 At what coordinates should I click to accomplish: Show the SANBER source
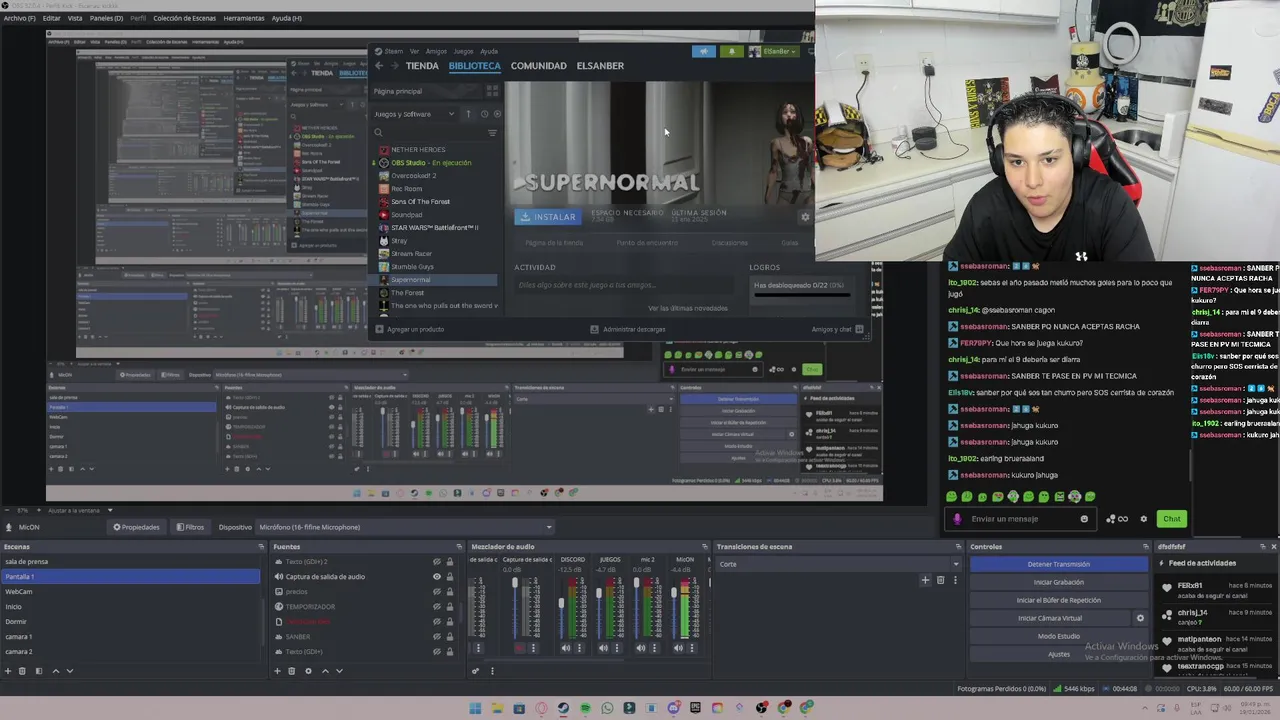(436, 637)
